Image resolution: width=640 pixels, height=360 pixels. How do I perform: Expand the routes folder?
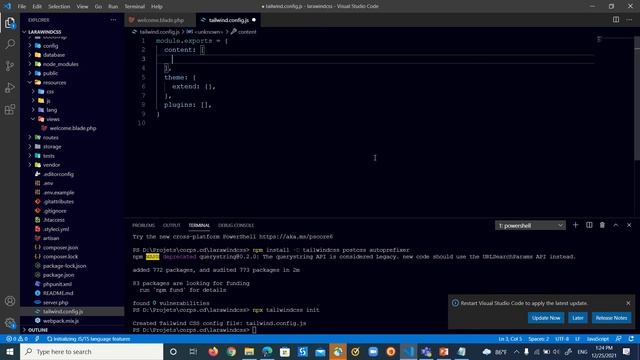pyautogui.click(x=51, y=138)
